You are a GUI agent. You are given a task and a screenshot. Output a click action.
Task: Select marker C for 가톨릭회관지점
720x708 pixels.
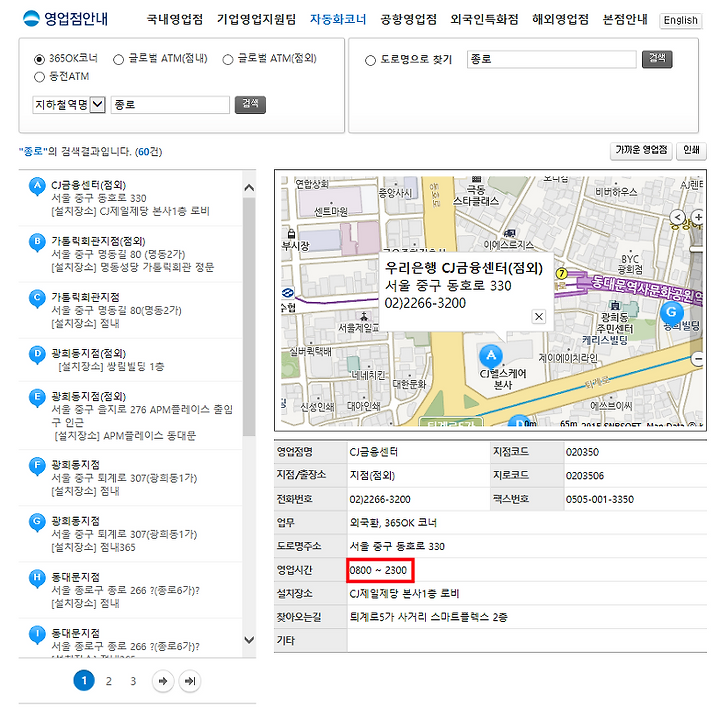37,298
